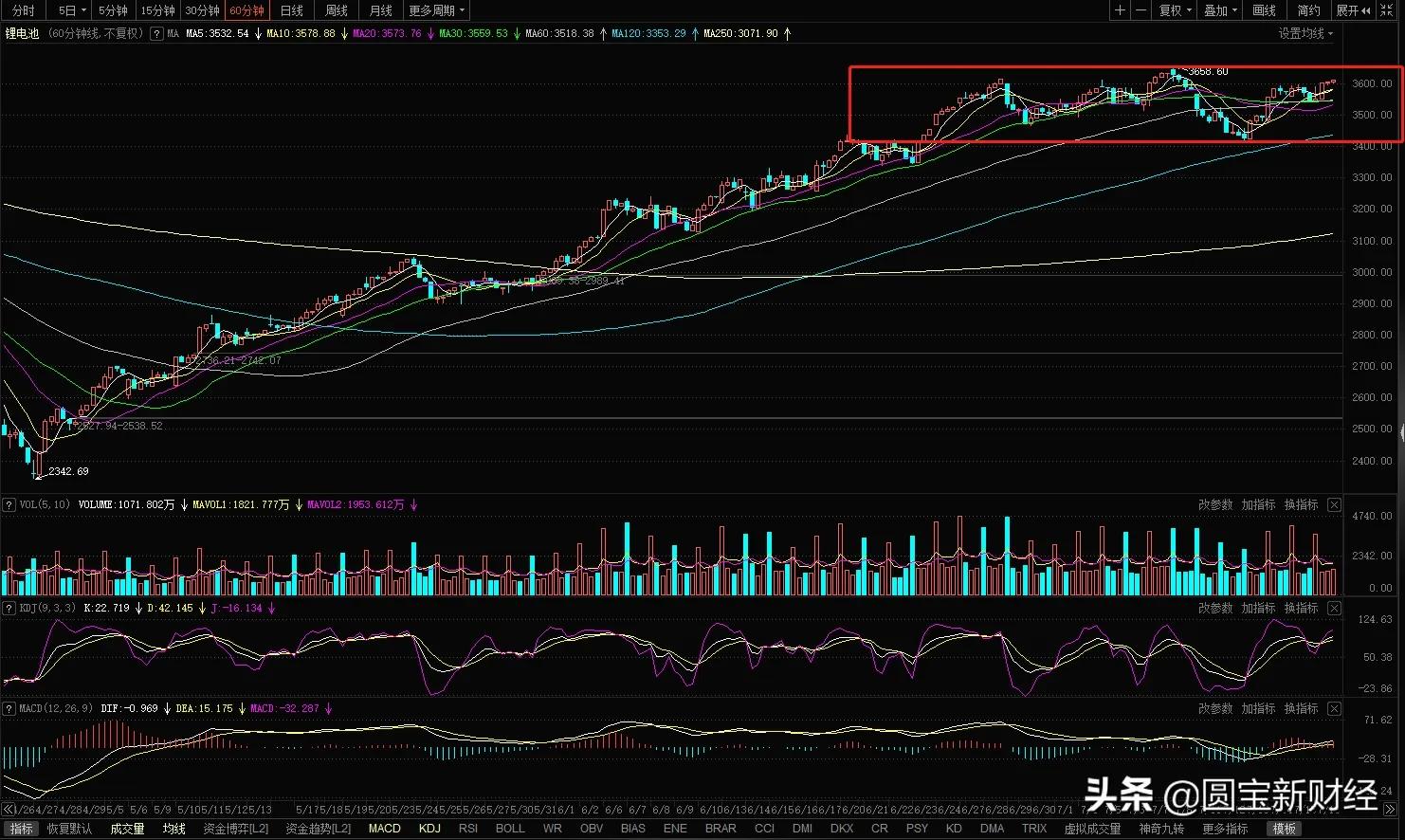Click 加指标 in the MACD panel

point(1258,708)
